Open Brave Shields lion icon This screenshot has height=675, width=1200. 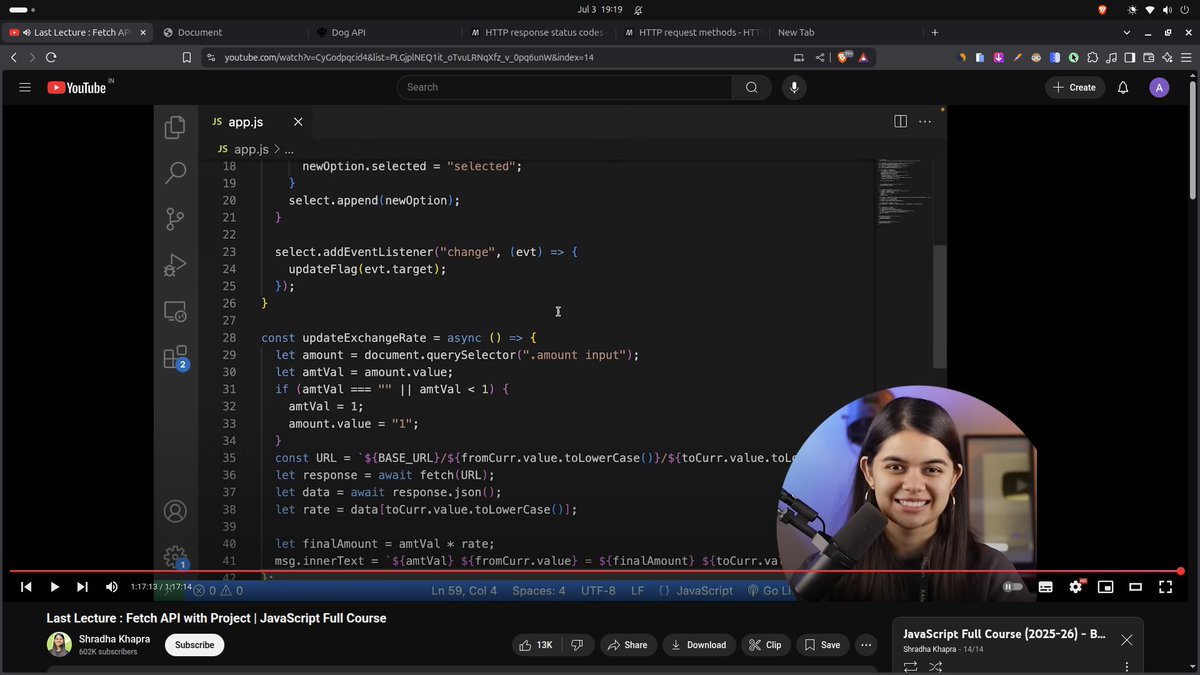(x=843, y=58)
